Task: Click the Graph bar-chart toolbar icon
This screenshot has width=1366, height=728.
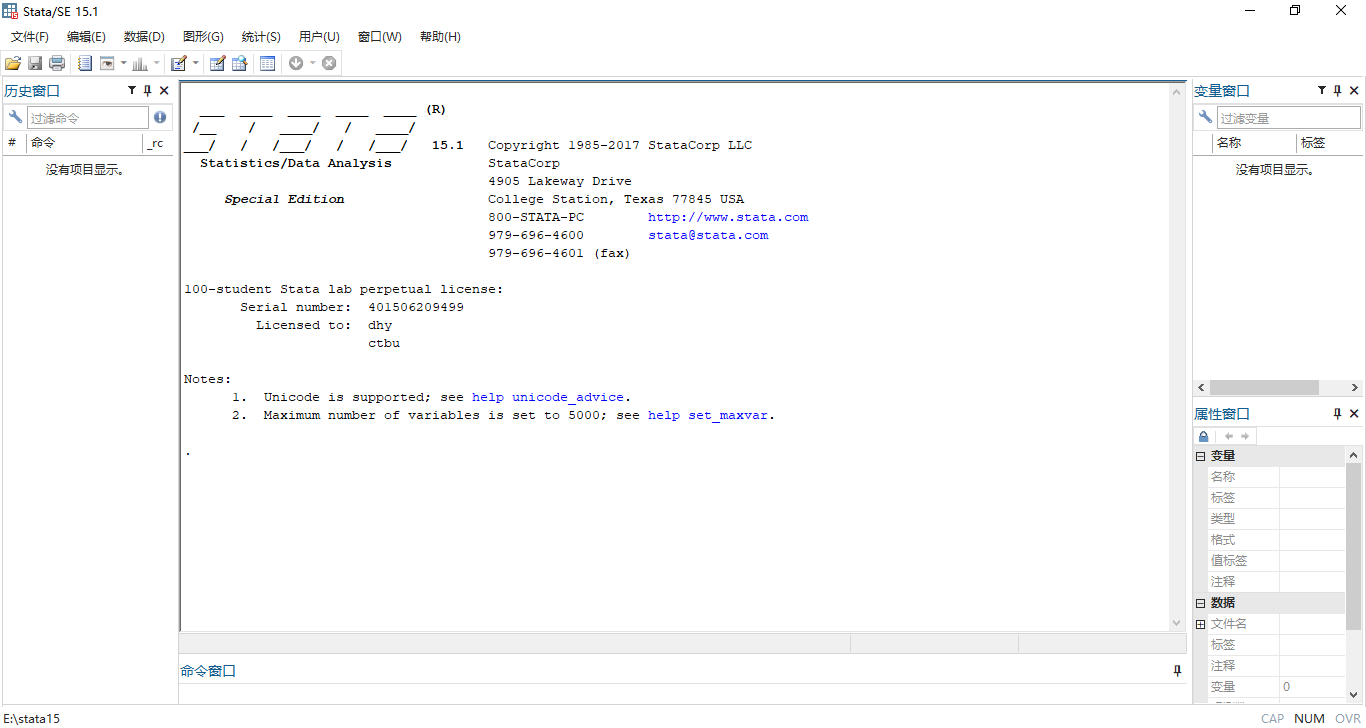Action: (140, 63)
